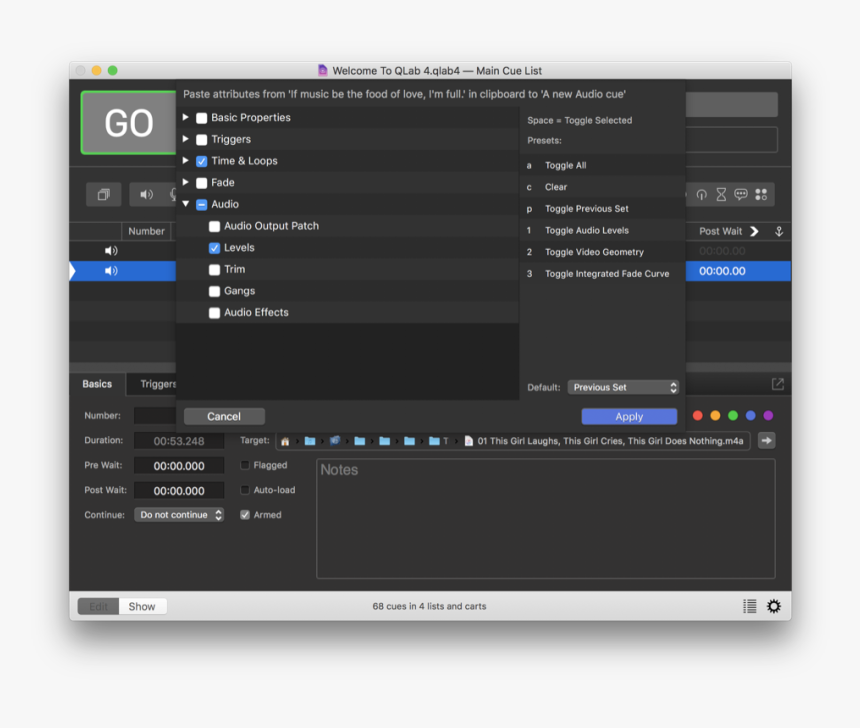Click the Group cue toolbar icon
Screen dimensions: 860x728
tap(104, 195)
